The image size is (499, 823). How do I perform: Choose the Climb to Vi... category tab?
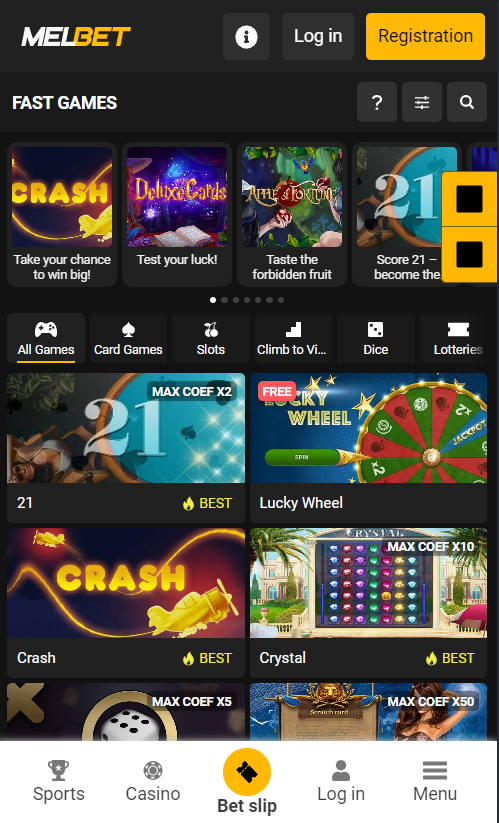[x=293, y=338]
